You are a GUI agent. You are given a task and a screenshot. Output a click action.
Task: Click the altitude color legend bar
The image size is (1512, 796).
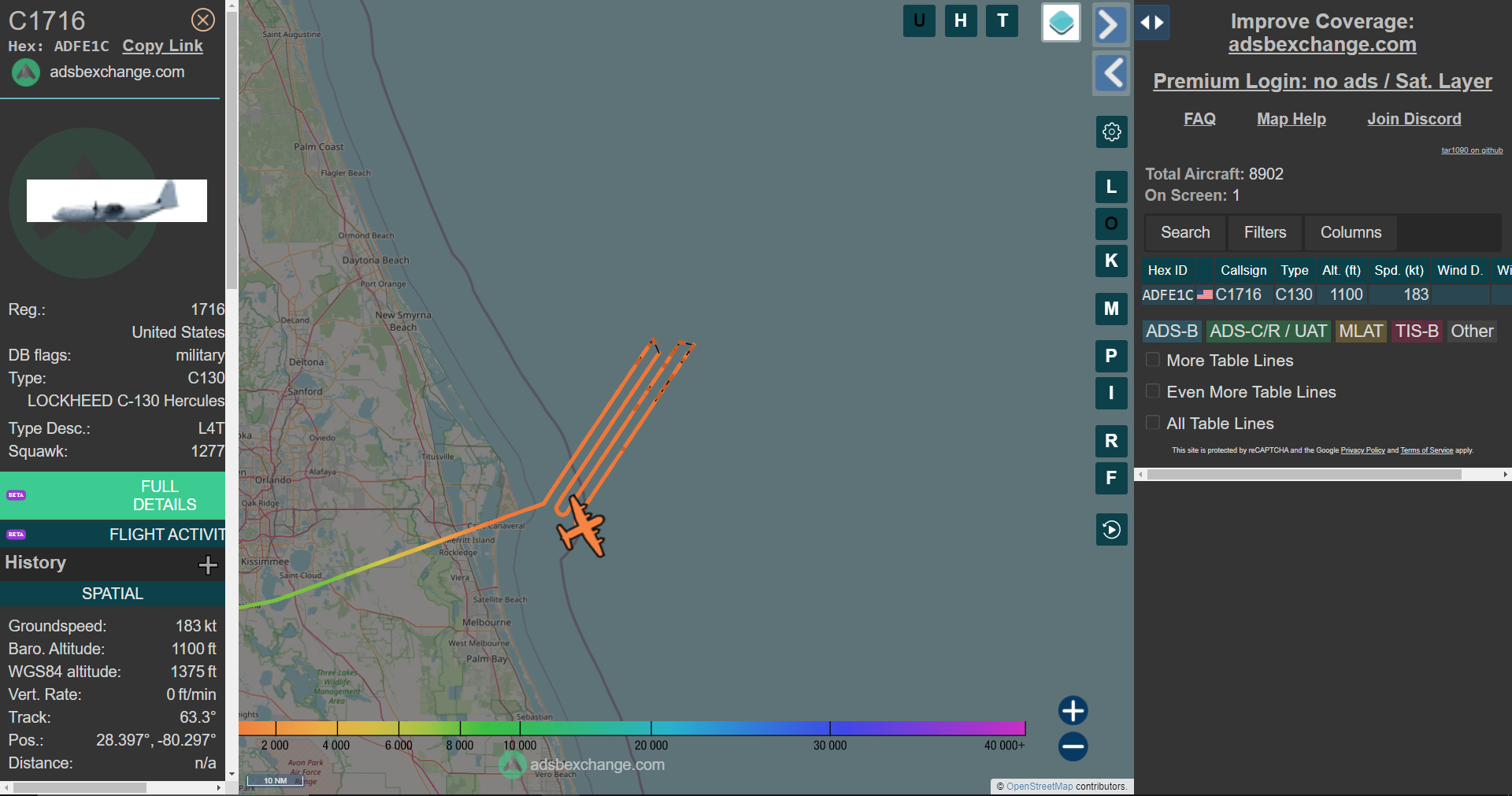pos(632,728)
